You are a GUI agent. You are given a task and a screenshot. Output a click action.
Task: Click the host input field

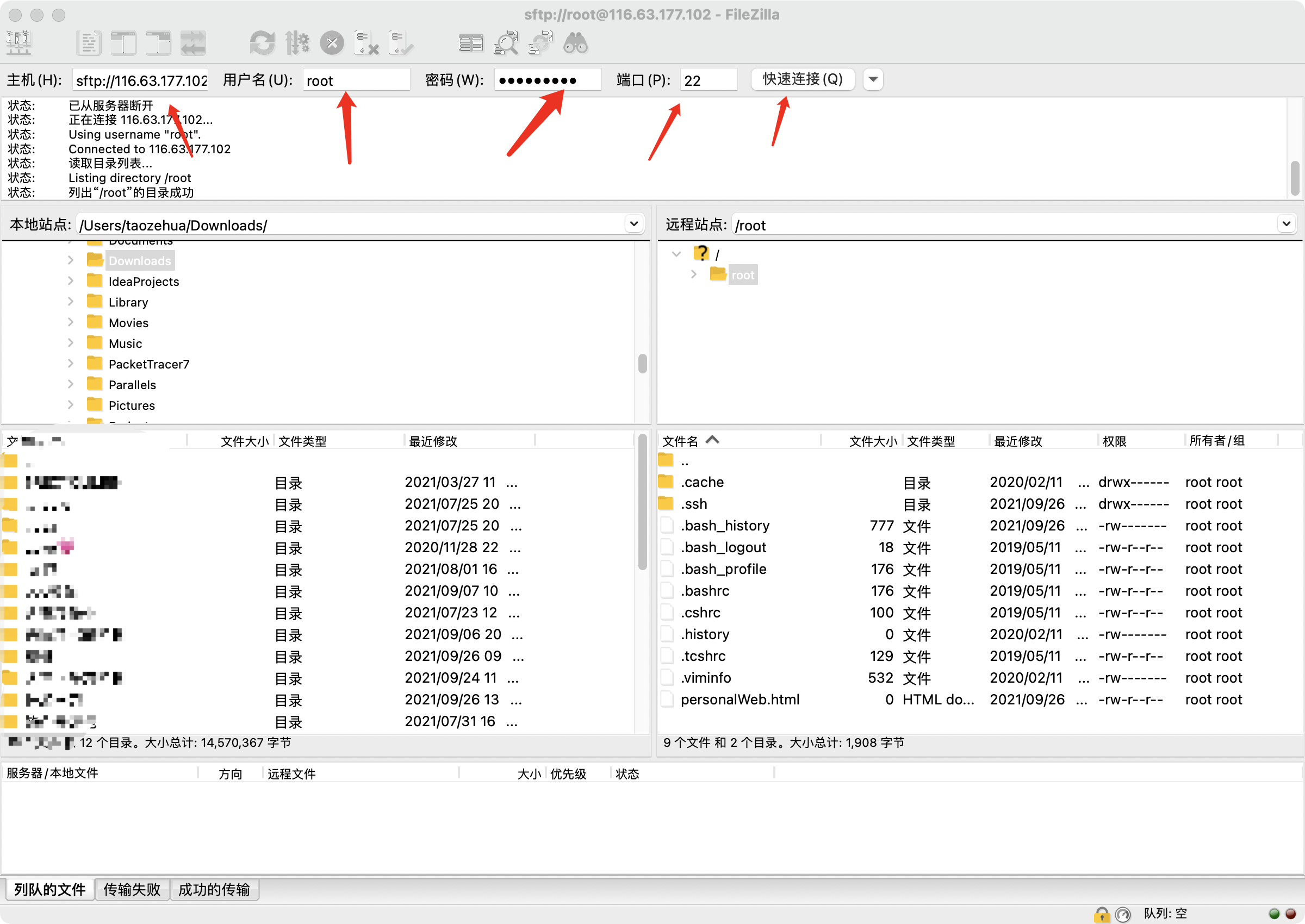(141, 80)
